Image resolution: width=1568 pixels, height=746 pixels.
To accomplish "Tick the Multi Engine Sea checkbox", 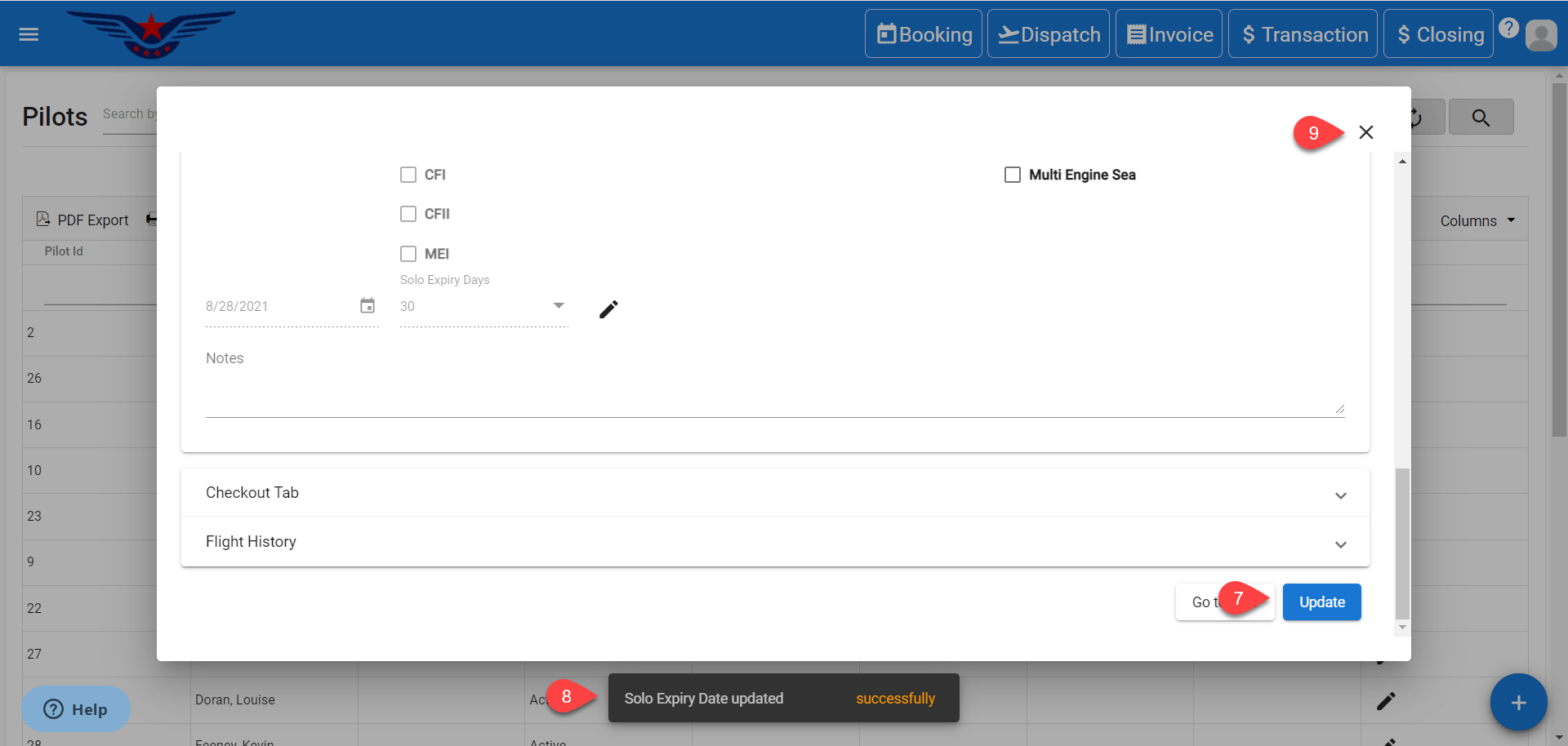I will coord(1013,175).
